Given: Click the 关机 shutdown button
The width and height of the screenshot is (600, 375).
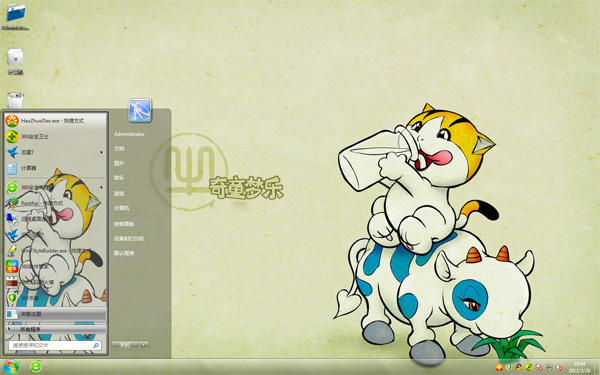Looking at the screenshot, I should click(x=125, y=345).
